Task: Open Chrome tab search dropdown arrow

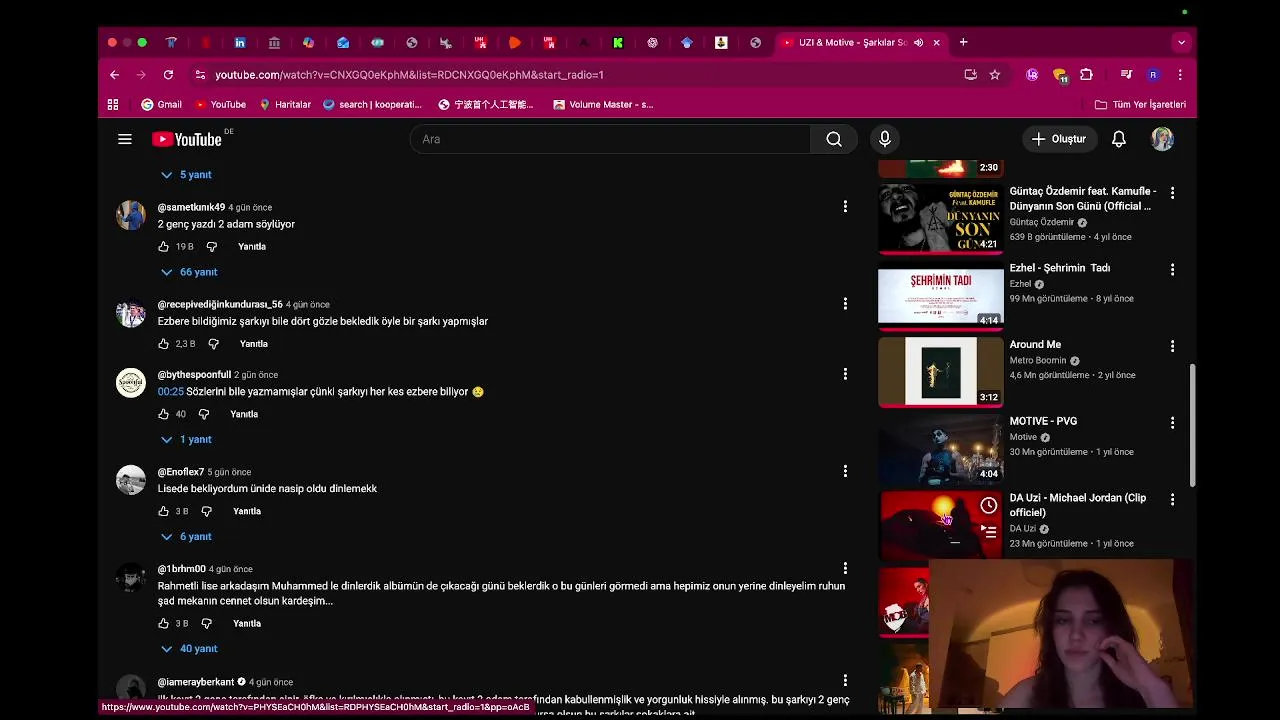Action: click(x=1181, y=42)
